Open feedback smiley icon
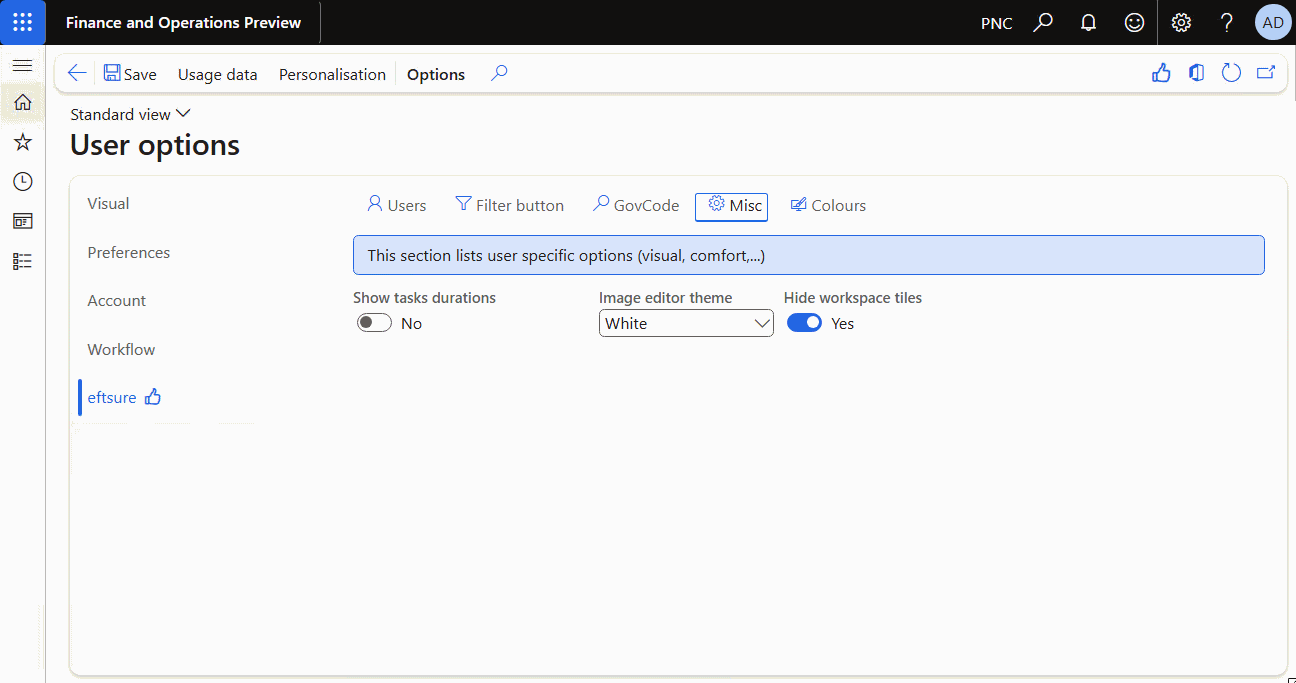The image size is (1296, 683). tap(1134, 22)
